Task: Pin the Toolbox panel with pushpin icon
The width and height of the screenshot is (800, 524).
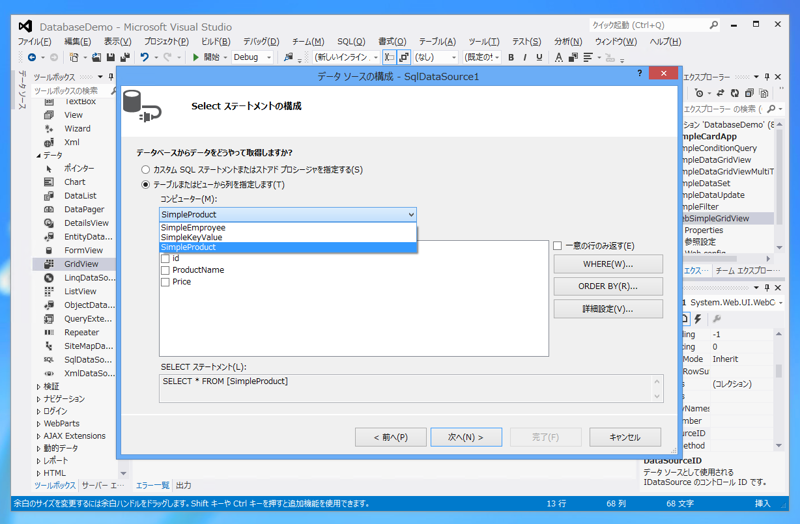Action: point(111,77)
